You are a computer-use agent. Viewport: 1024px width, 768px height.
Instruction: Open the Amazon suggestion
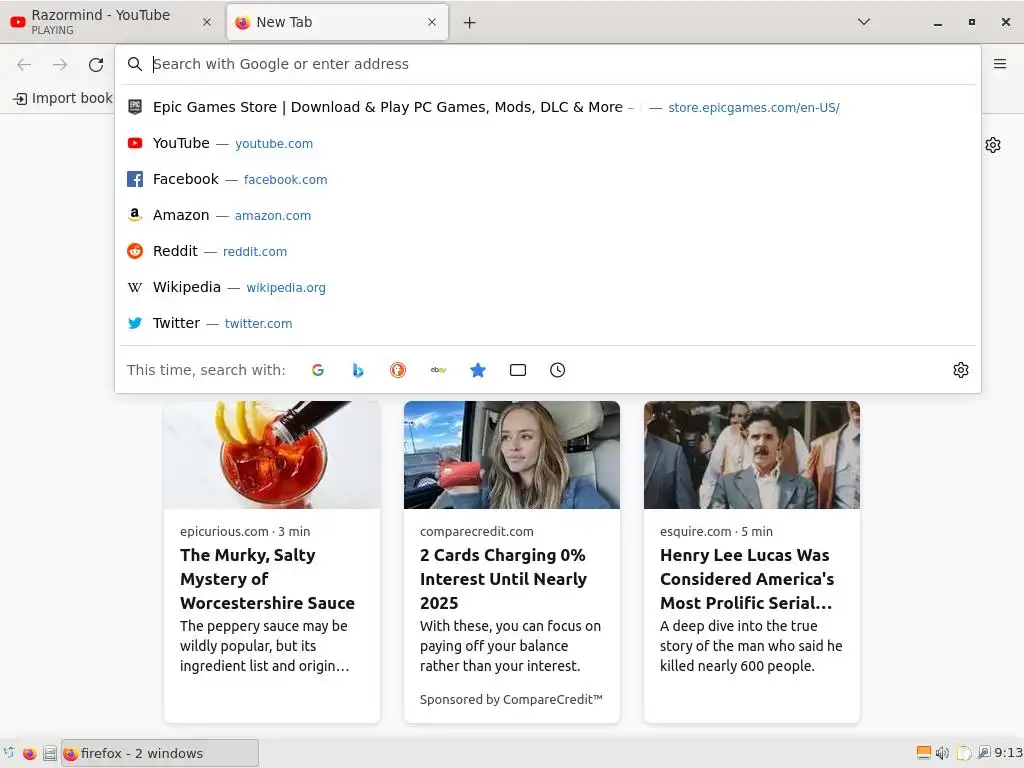point(547,216)
